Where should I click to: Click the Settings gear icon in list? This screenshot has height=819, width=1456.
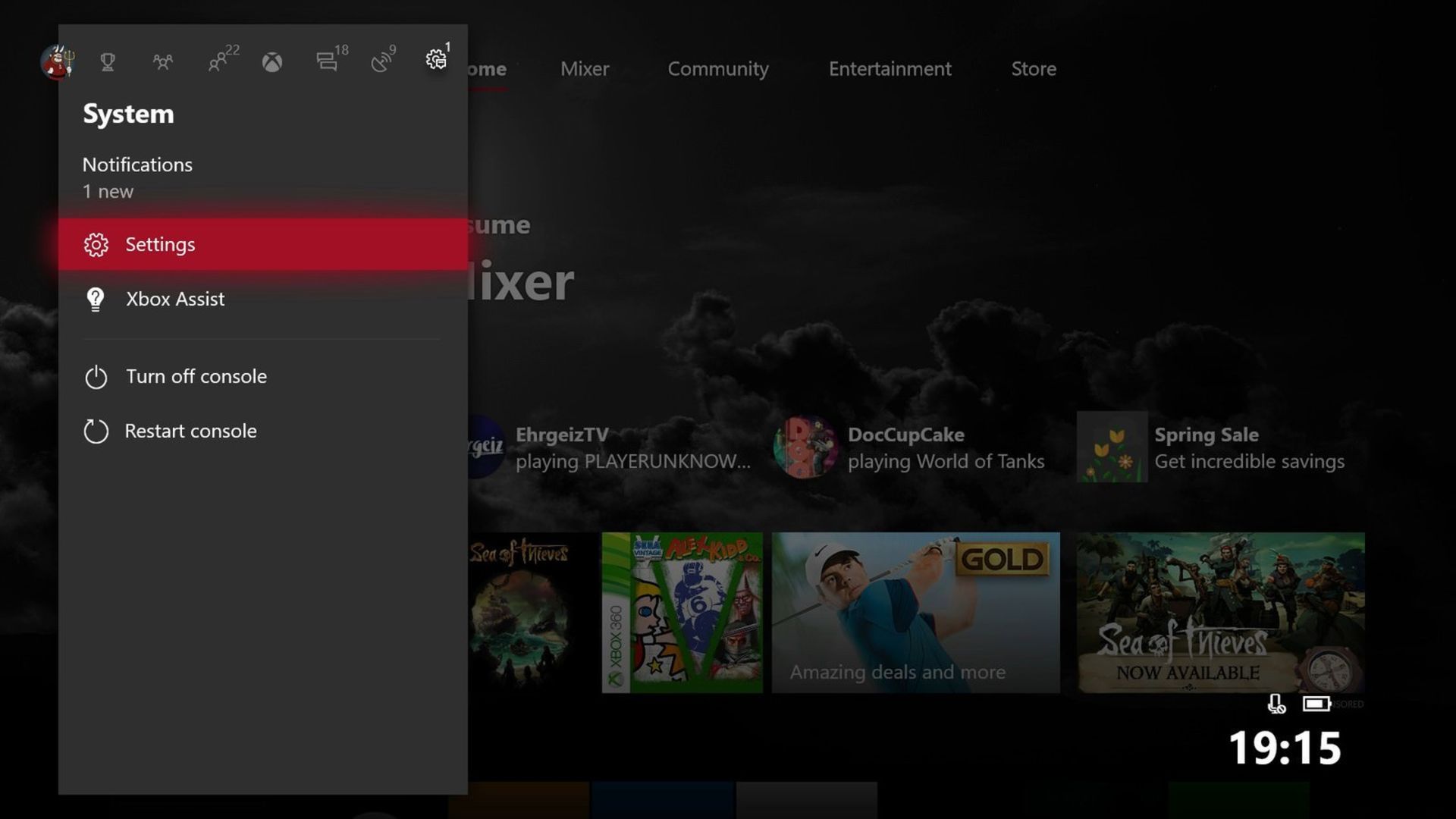coord(96,245)
